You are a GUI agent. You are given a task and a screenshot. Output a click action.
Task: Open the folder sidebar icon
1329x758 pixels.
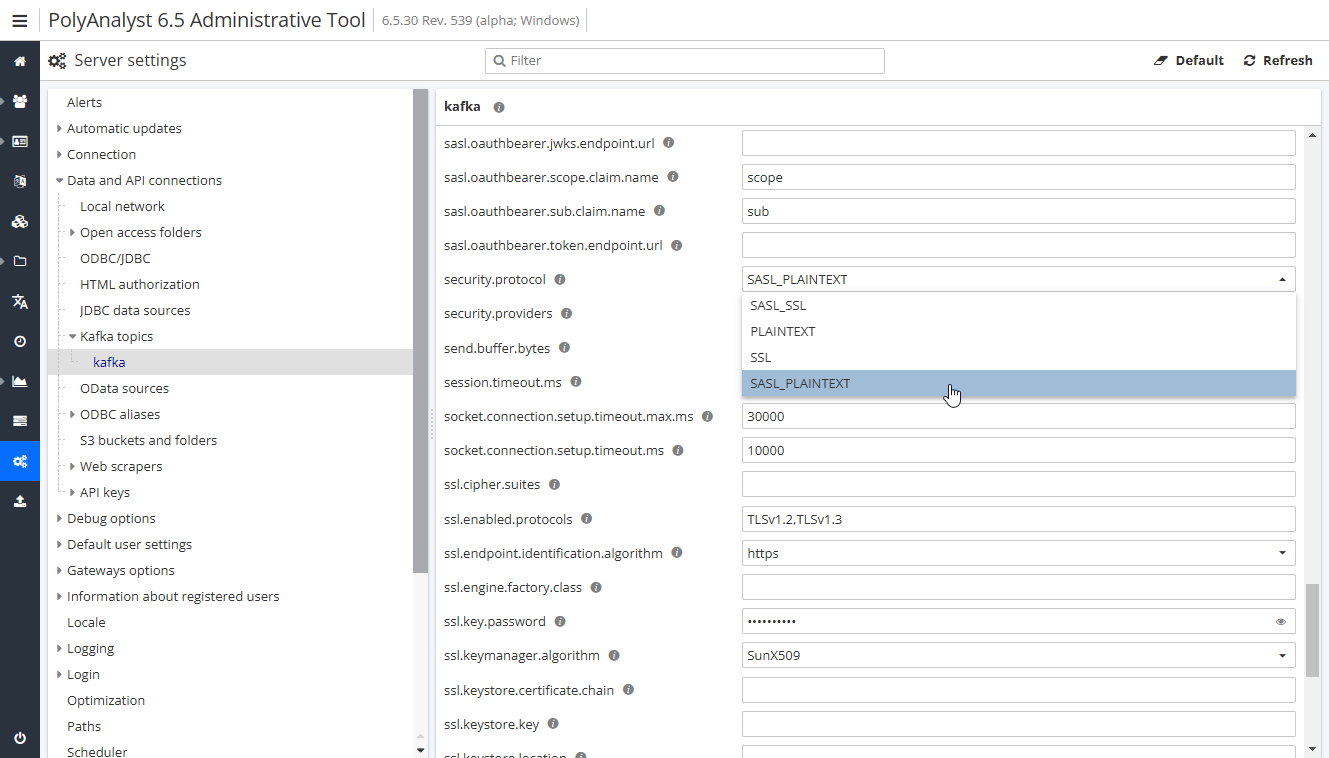pyautogui.click(x=19, y=261)
